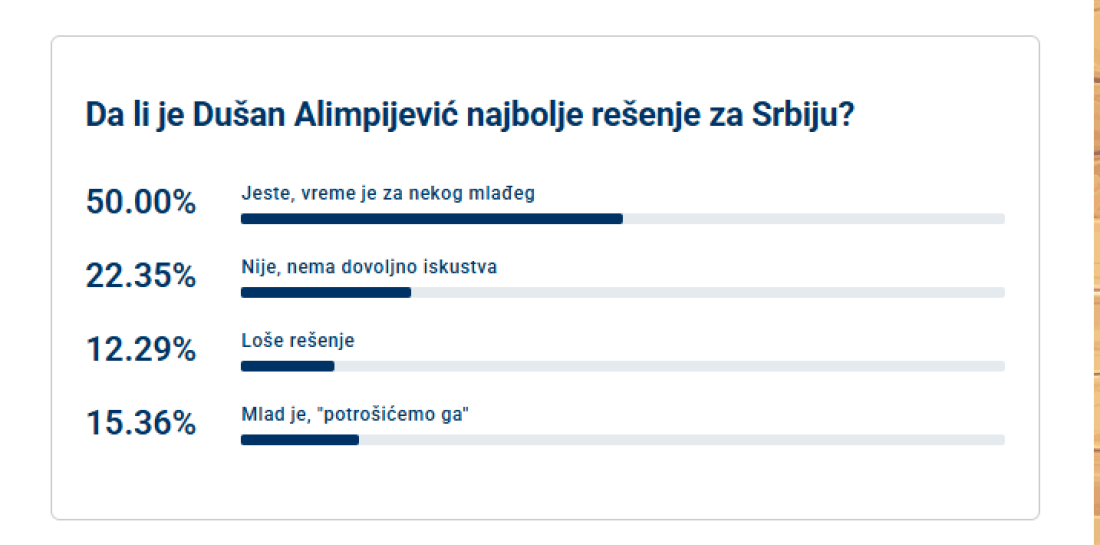Click the dark fill of the 22.35% bar
This screenshot has width=1100, height=545.
pyautogui.click(x=326, y=292)
